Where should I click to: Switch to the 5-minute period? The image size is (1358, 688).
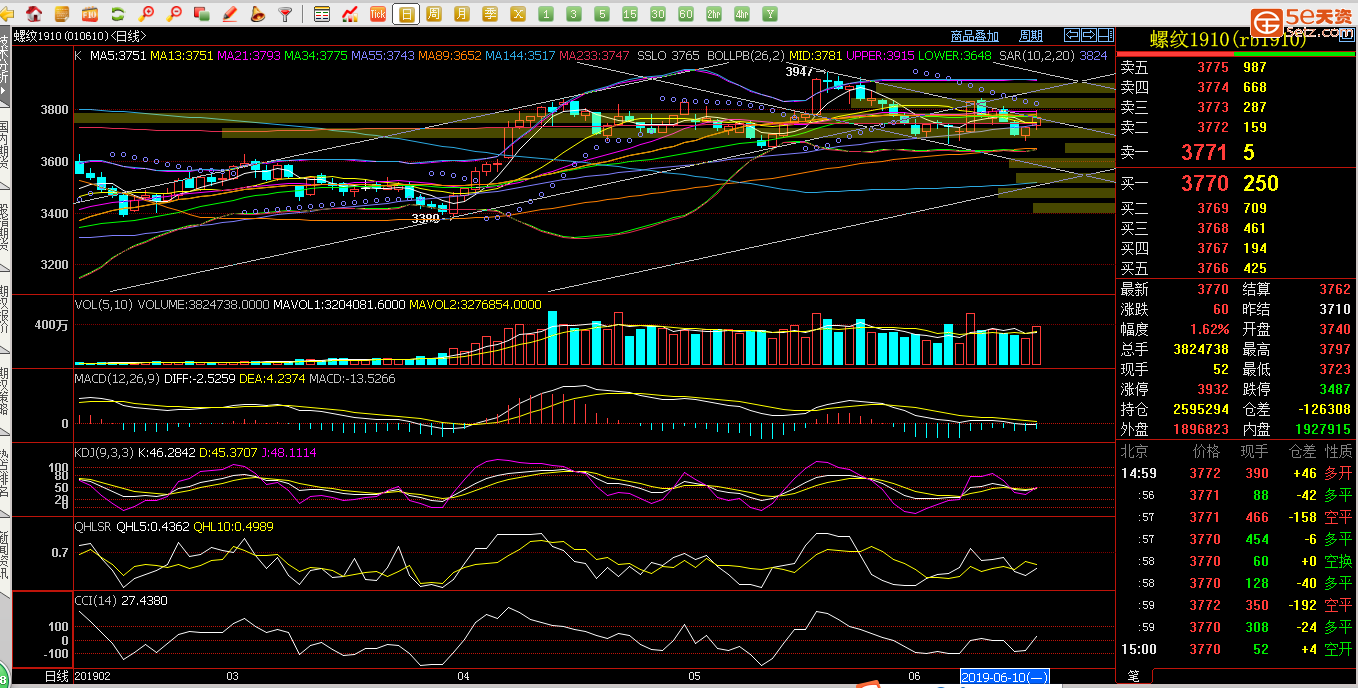pyautogui.click(x=602, y=14)
